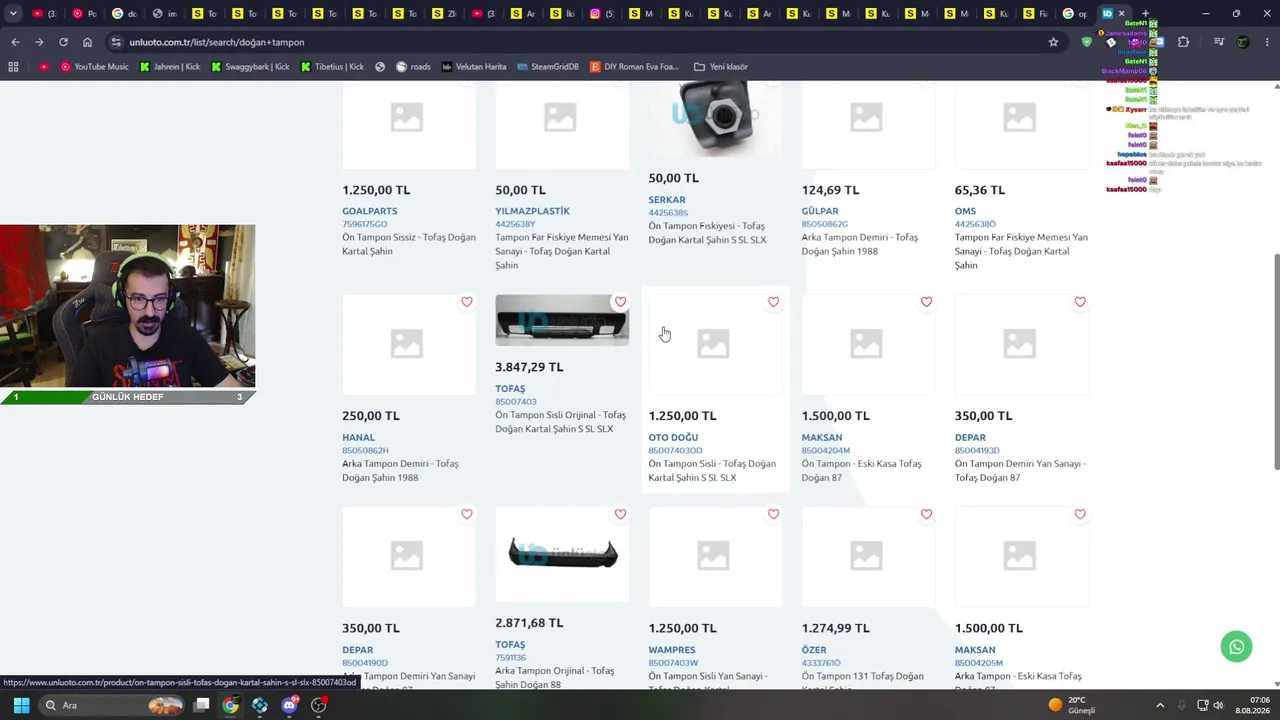Open the Velutan Harita bookmark
This screenshot has width=1280, height=720.
click(x=474, y=67)
